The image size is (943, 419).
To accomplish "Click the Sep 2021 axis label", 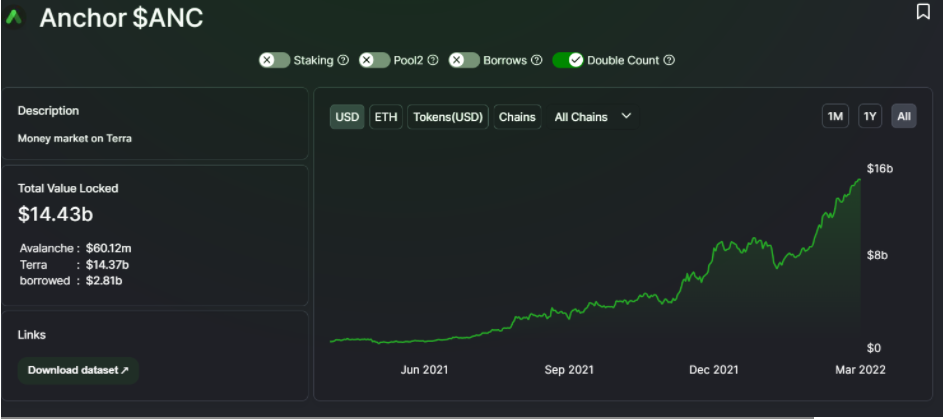I will click(569, 370).
